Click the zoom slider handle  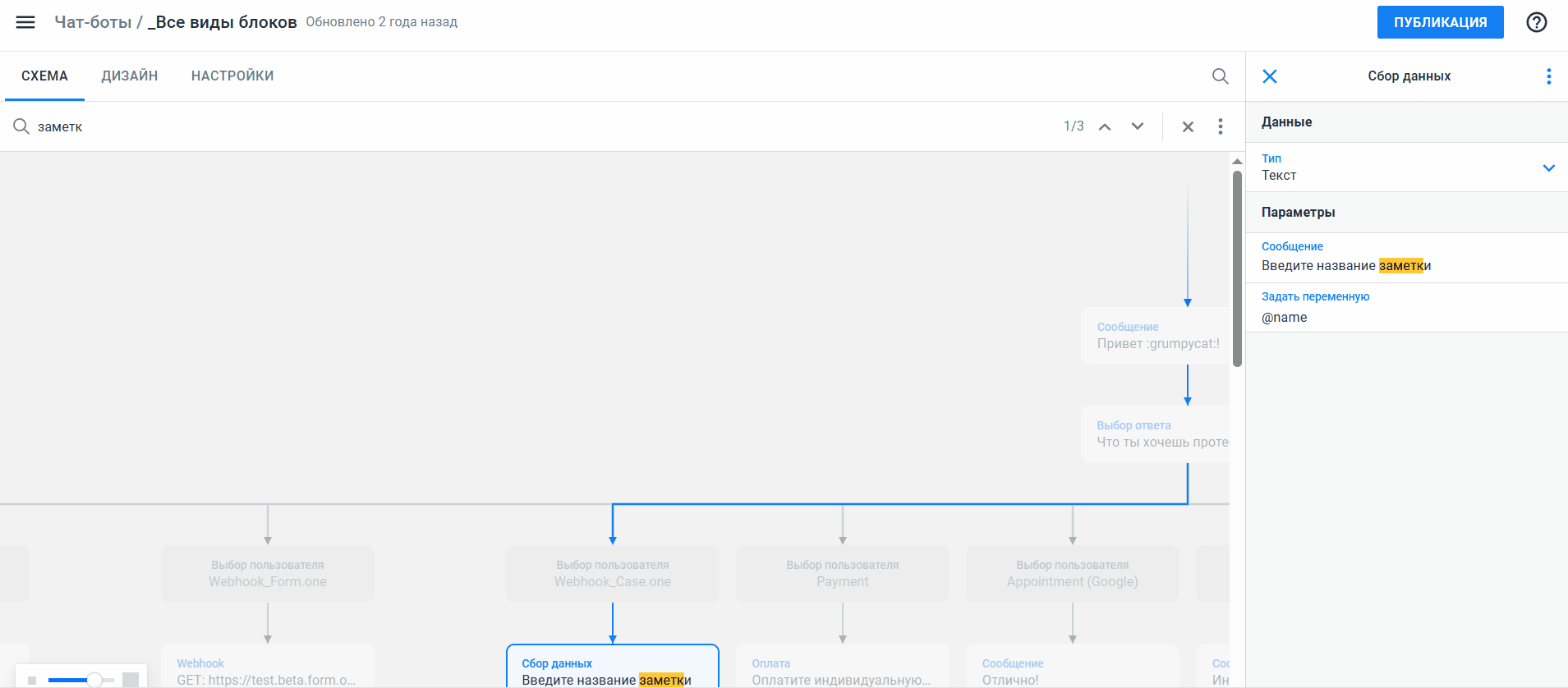(x=94, y=679)
